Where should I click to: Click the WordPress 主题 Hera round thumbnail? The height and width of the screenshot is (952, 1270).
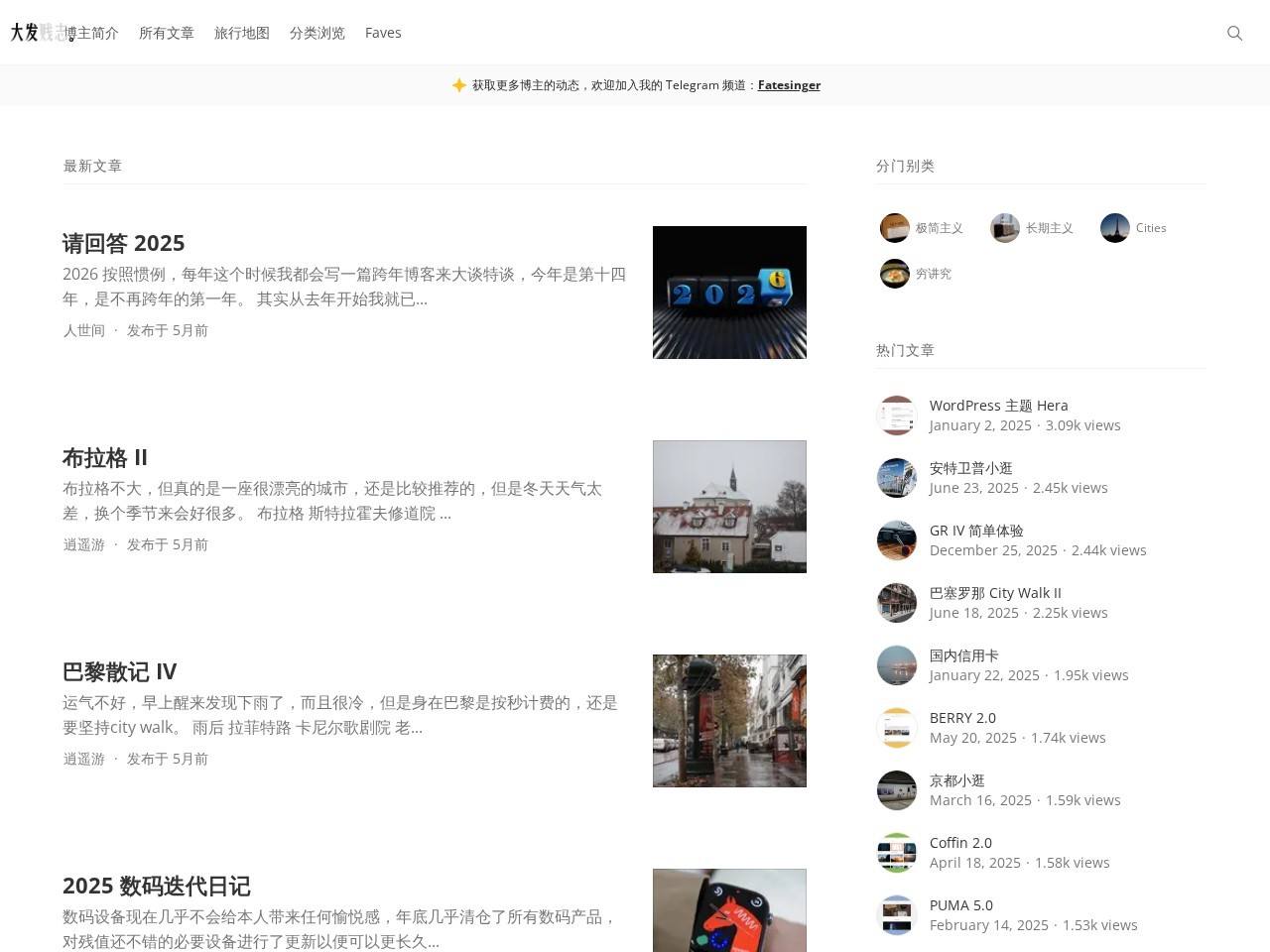tap(897, 416)
